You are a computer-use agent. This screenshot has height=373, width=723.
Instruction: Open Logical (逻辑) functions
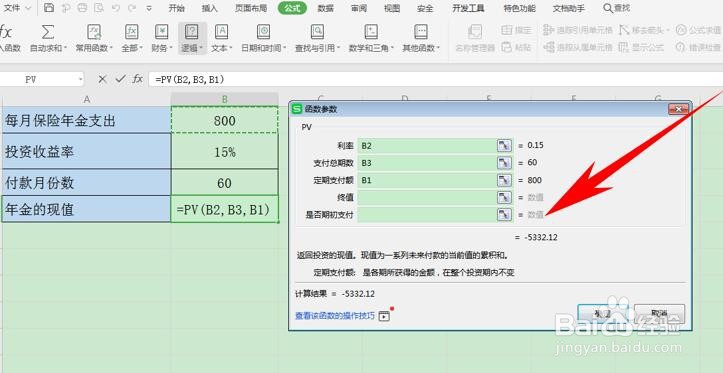[192, 38]
